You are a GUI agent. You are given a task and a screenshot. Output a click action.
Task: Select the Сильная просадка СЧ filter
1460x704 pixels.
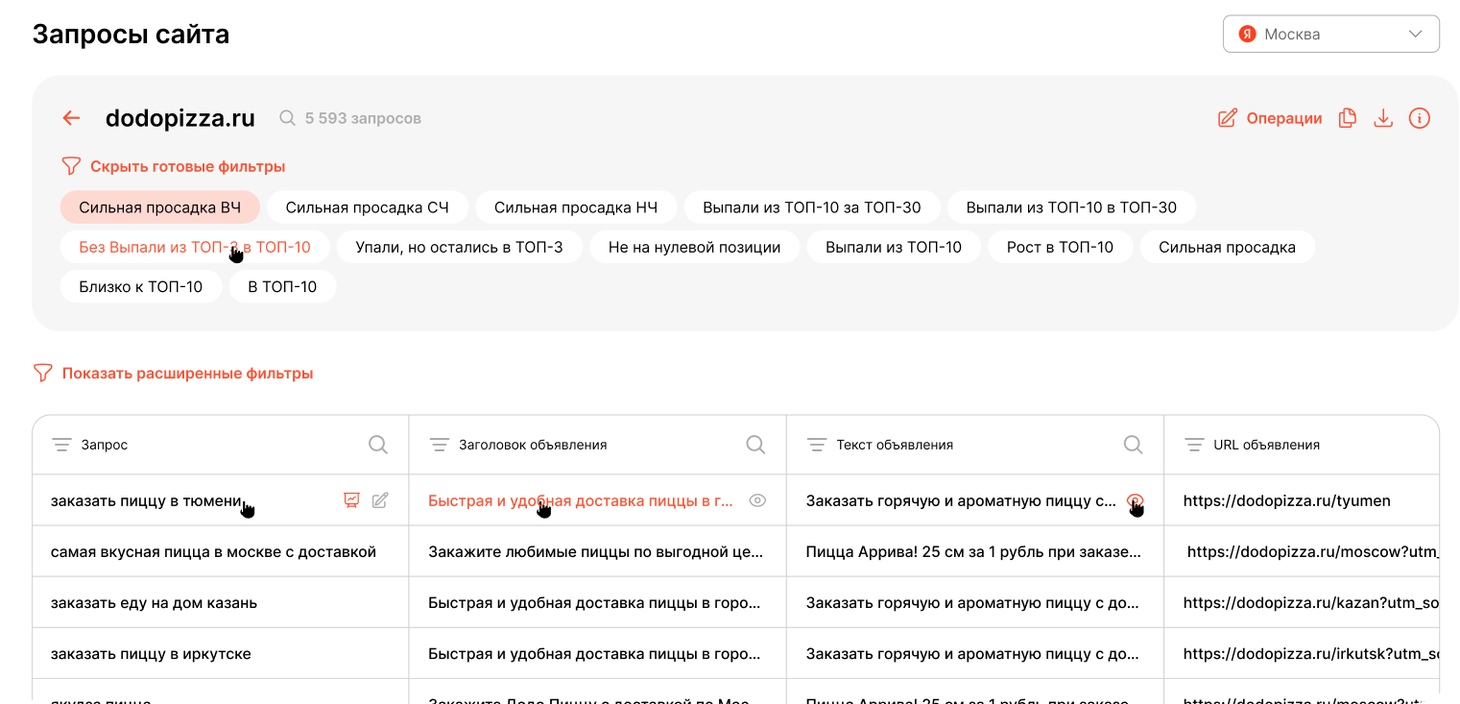367,208
